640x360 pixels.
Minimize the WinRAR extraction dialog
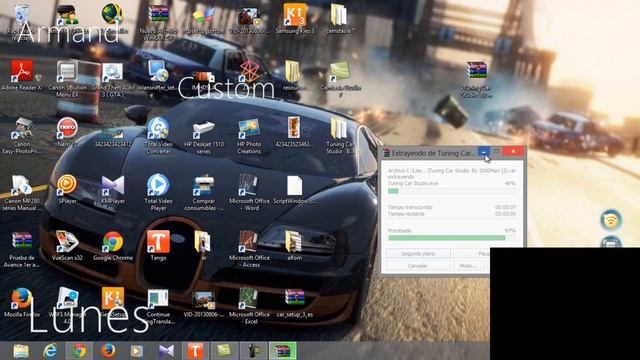coord(484,151)
